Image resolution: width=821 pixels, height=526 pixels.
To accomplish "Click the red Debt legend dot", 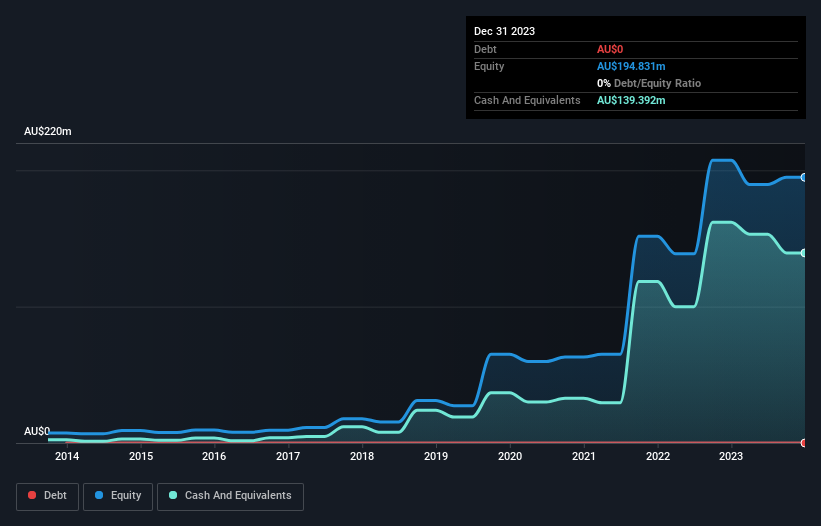I will tap(32, 495).
